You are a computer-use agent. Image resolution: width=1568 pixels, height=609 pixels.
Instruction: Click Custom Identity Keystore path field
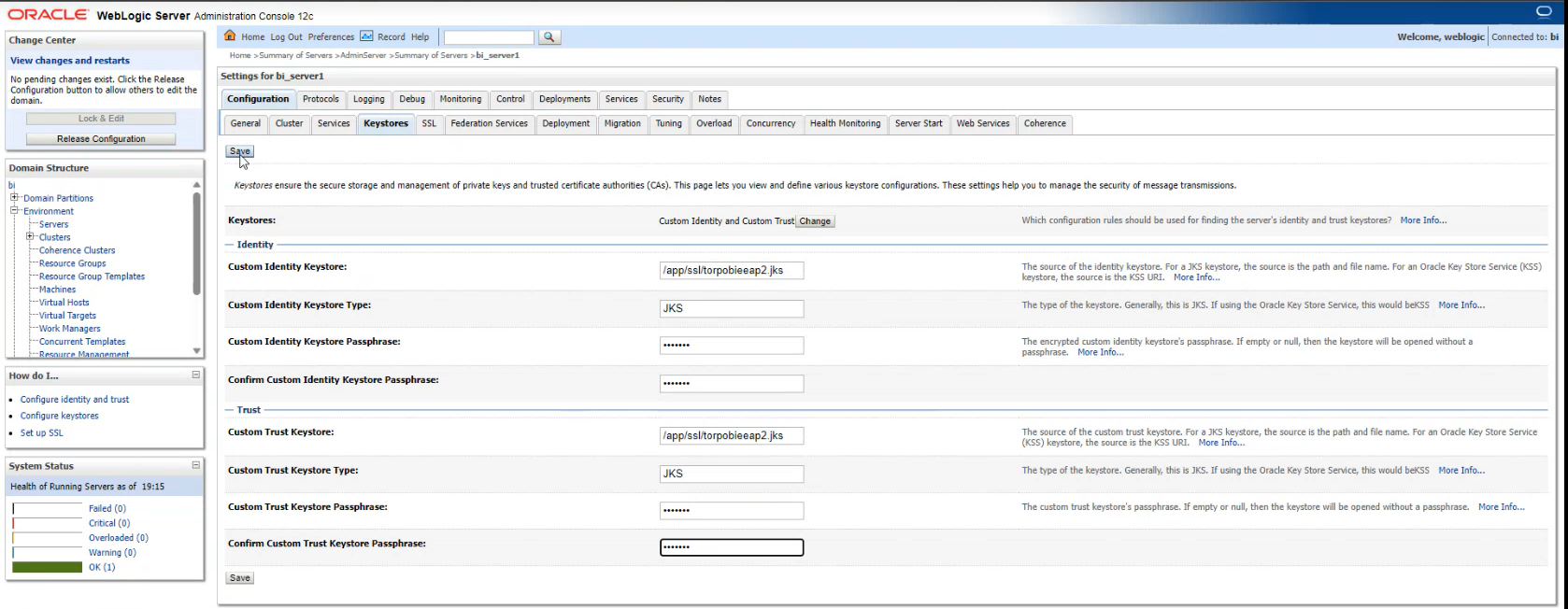pyautogui.click(x=731, y=271)
